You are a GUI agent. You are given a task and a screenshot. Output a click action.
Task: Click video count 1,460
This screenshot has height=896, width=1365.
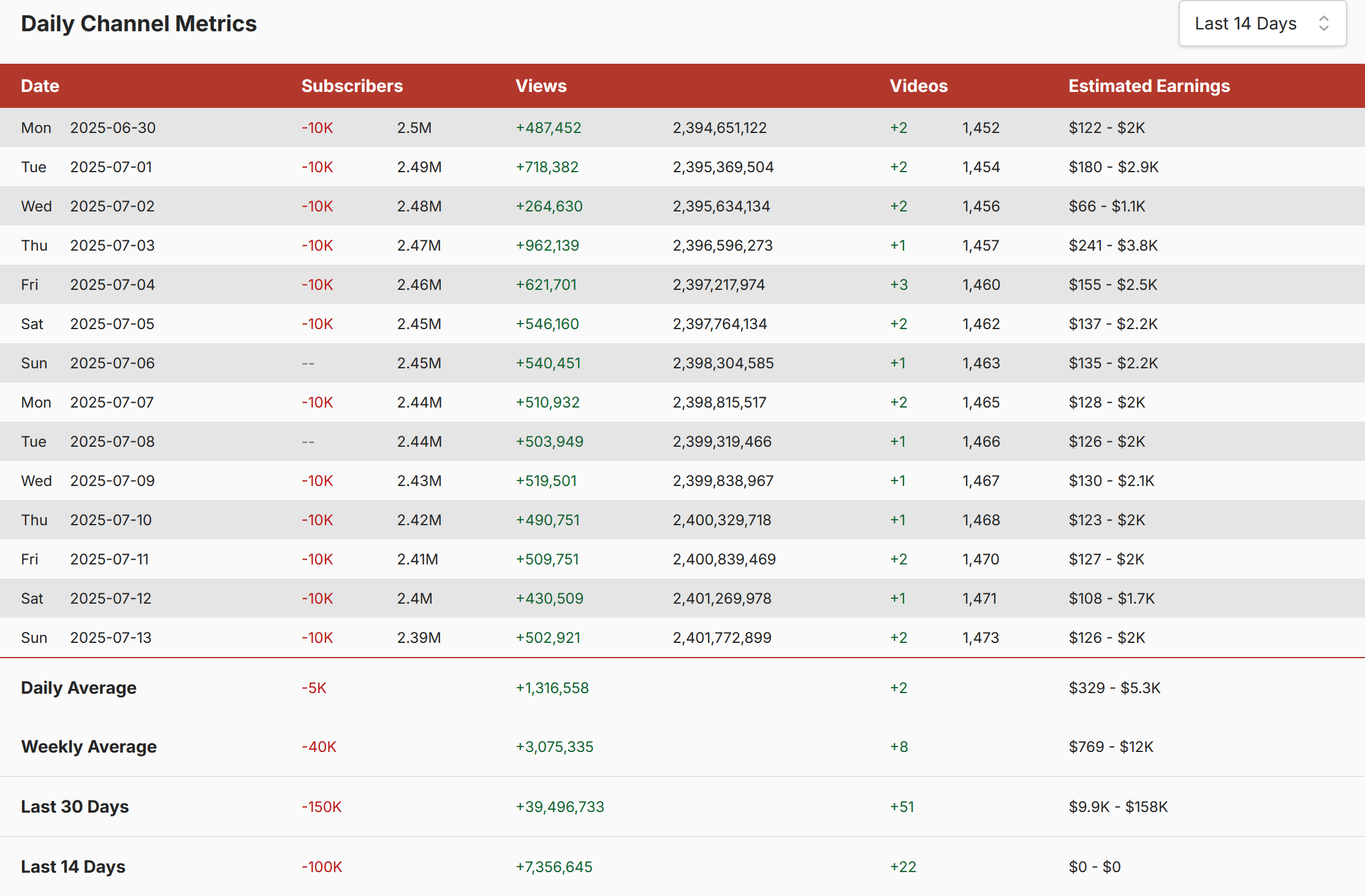[x=981, y=284]
